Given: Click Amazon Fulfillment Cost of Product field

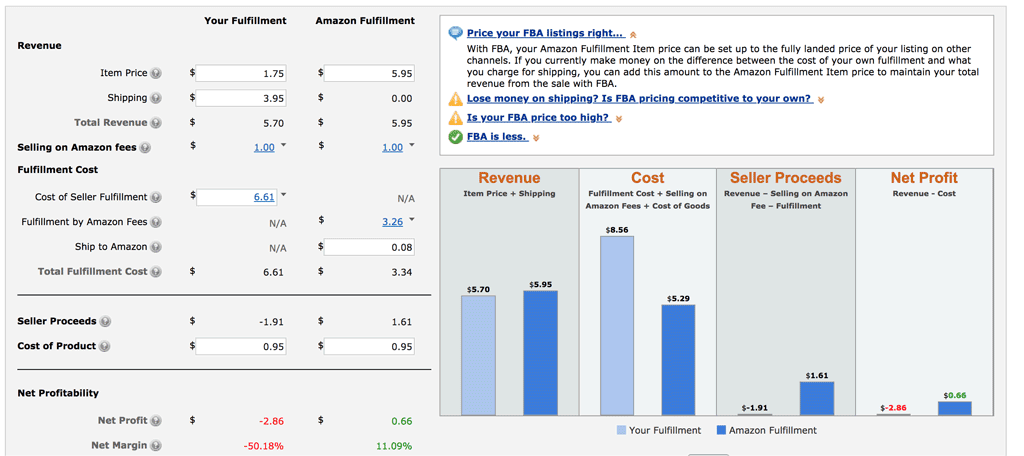Looking at the screenshot, I should [369, 347].
